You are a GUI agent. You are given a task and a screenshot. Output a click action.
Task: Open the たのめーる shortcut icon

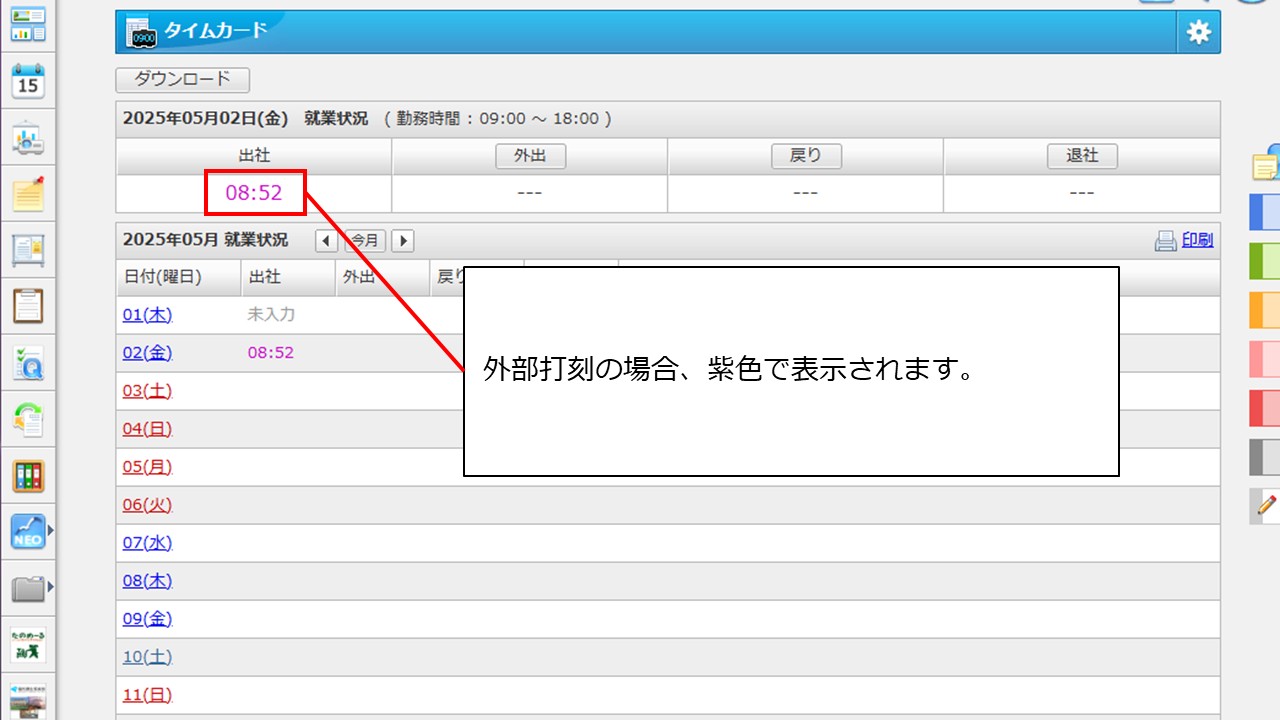coord(28,645)
